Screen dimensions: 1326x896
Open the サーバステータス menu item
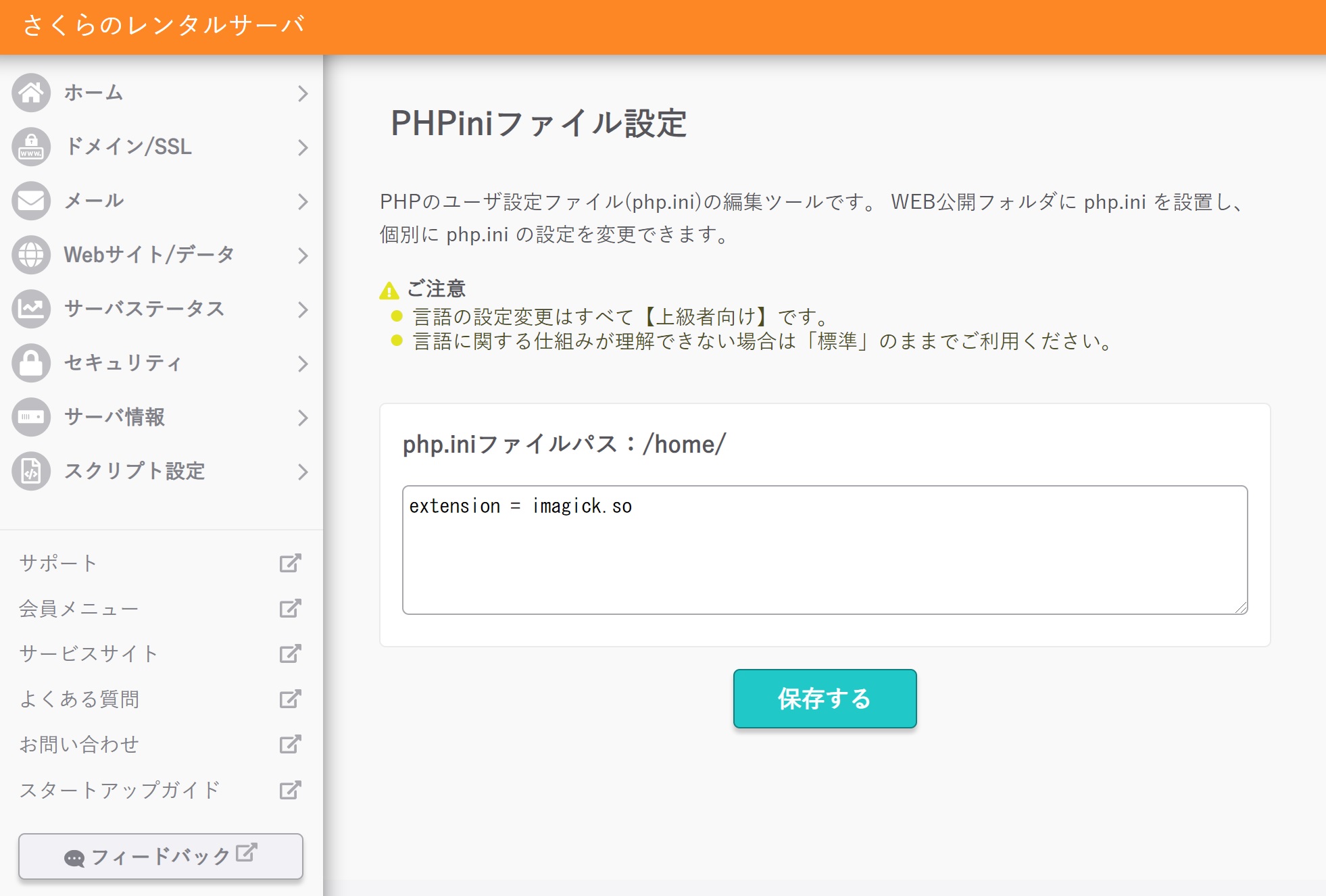point(162,309)
